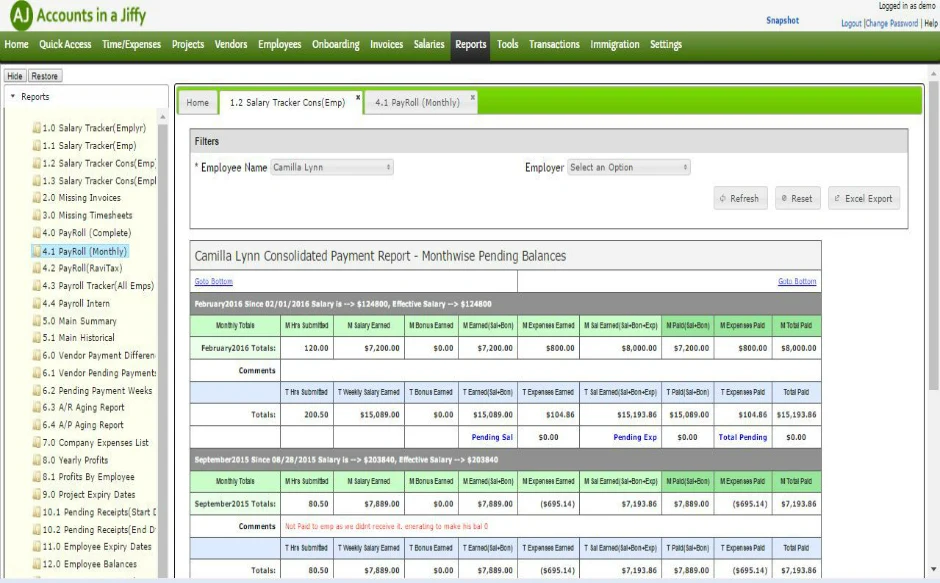Open the Projects menu
Image resolution: width=940 pixels, height=583 pixels.
point(188,44)
